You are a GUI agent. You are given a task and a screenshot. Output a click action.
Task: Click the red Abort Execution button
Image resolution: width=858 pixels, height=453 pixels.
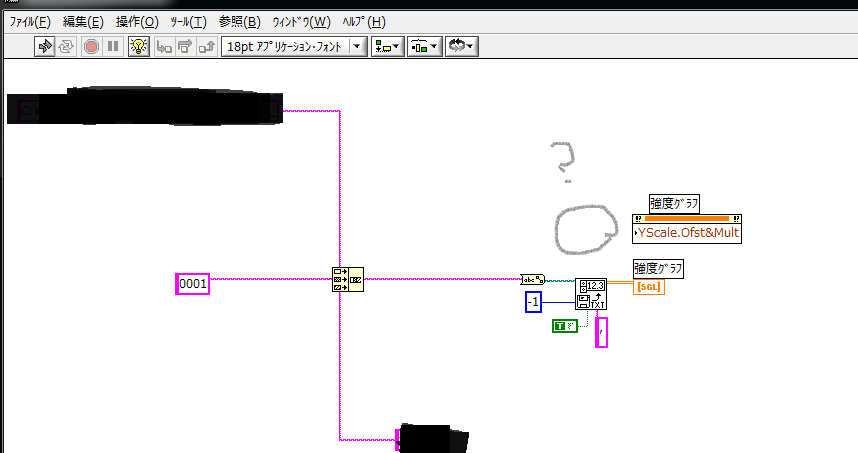tap(91, 47)
